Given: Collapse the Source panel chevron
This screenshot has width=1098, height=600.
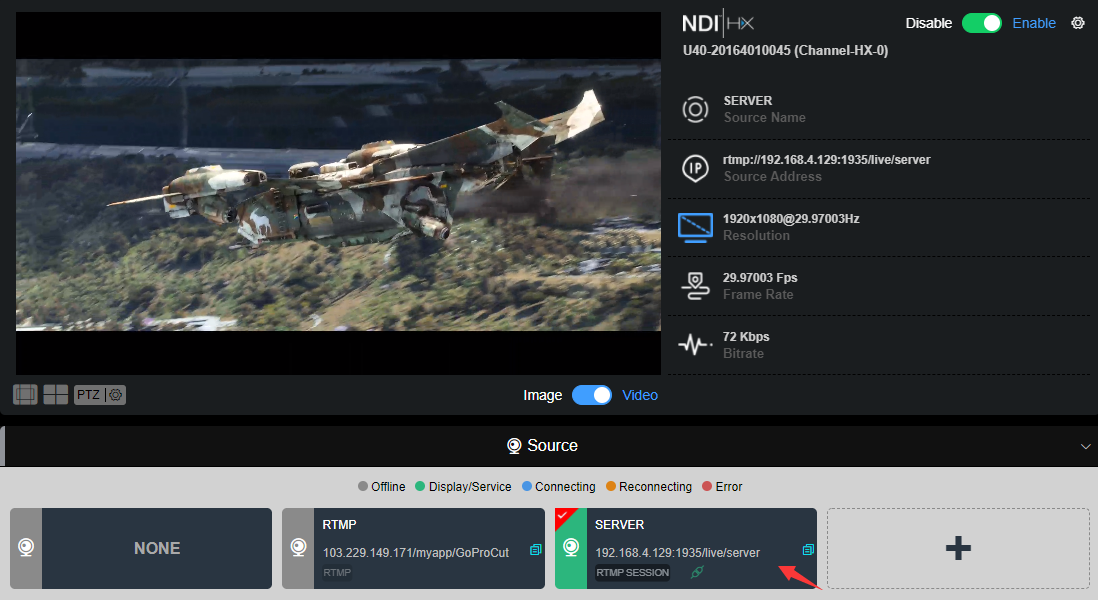Looking at the screenshot, I should (x=1085, y=447).
